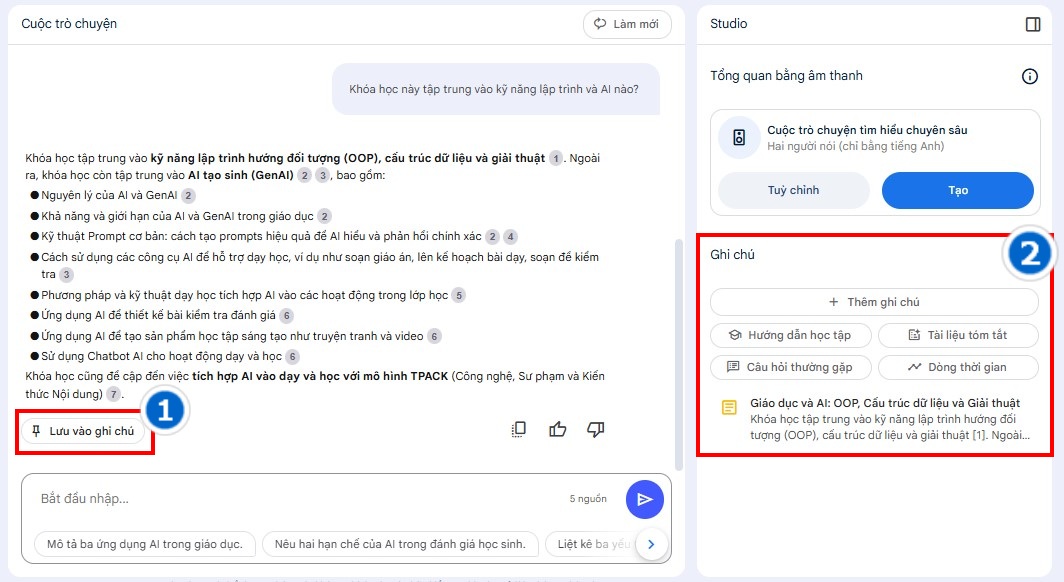
Task: Generate Hướng dẫn học tập study guide
Action: (x=793, y=335)
